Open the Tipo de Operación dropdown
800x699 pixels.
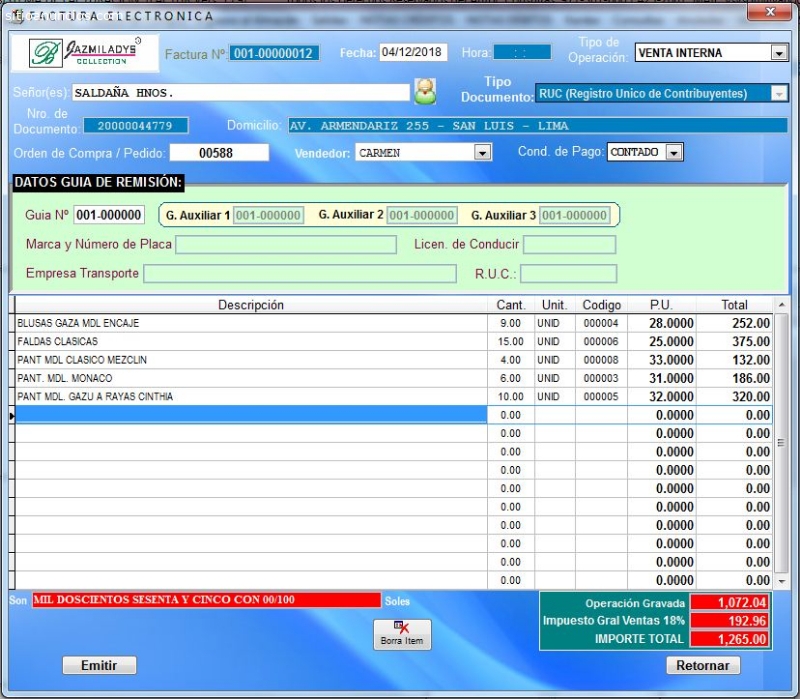(779, 53)
